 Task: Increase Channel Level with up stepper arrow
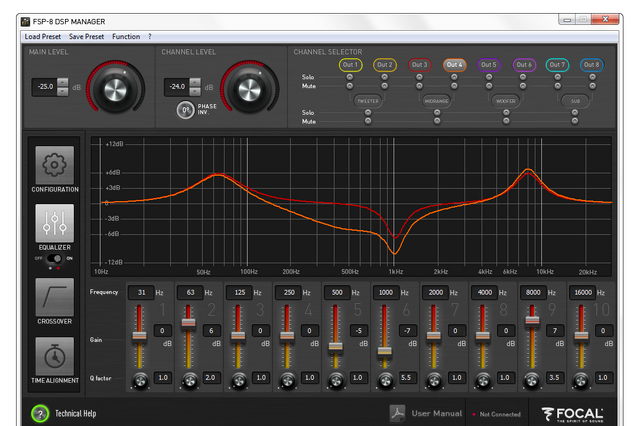click(x=195, y=82)
